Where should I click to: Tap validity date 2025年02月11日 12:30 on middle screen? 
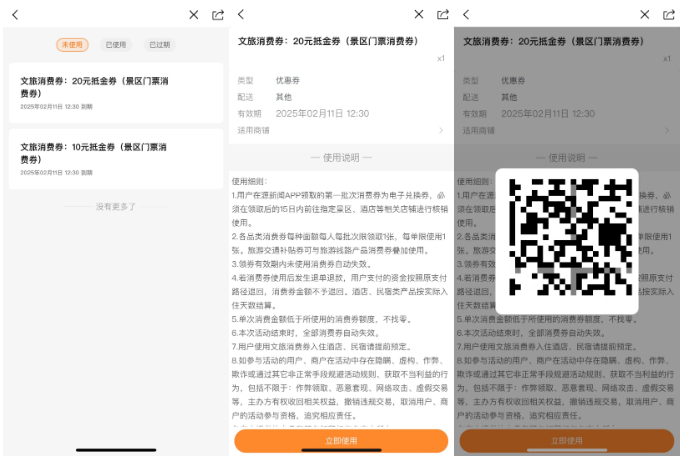pos(322,114)
